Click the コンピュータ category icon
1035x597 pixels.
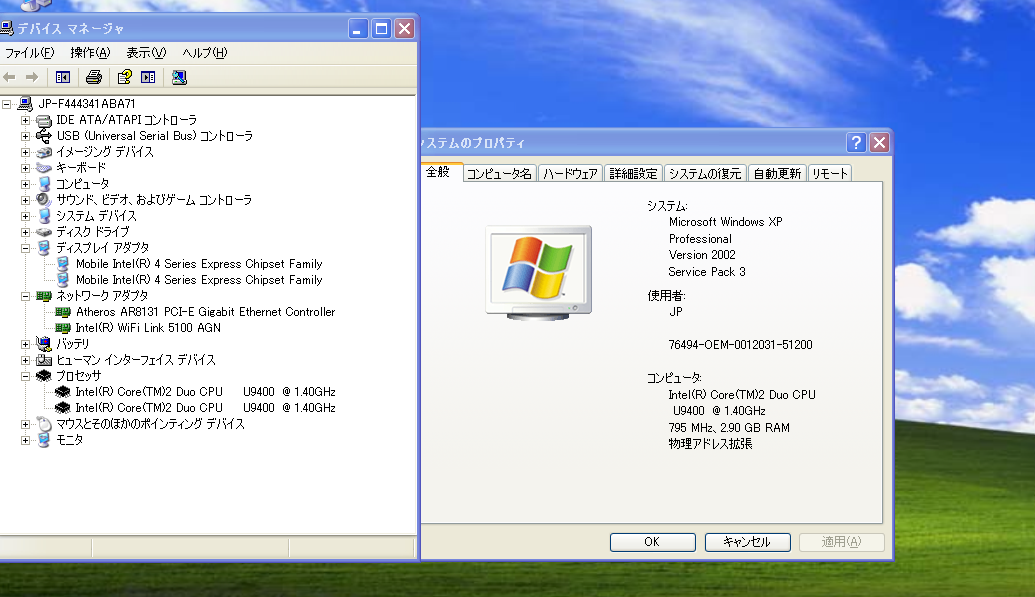44,184
